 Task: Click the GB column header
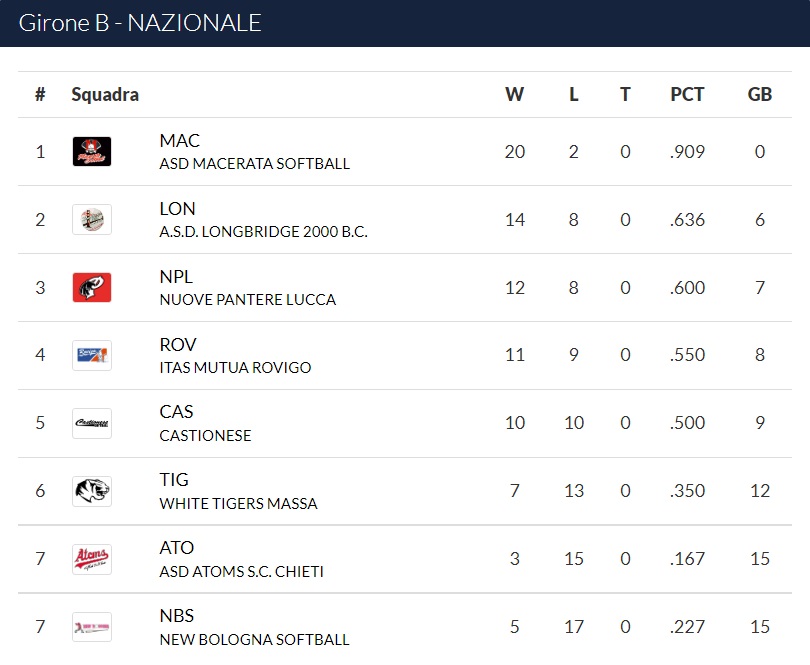point(760,95)
